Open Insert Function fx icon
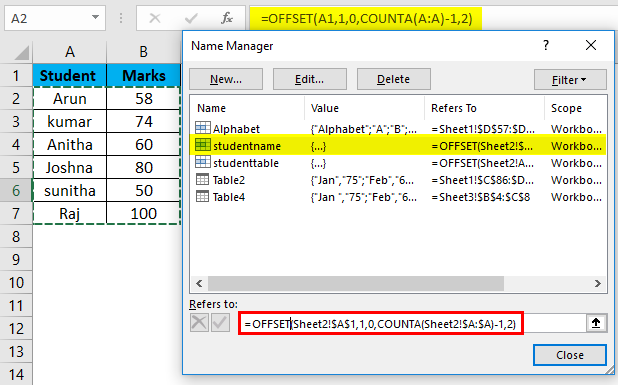 tap(227, 18)
